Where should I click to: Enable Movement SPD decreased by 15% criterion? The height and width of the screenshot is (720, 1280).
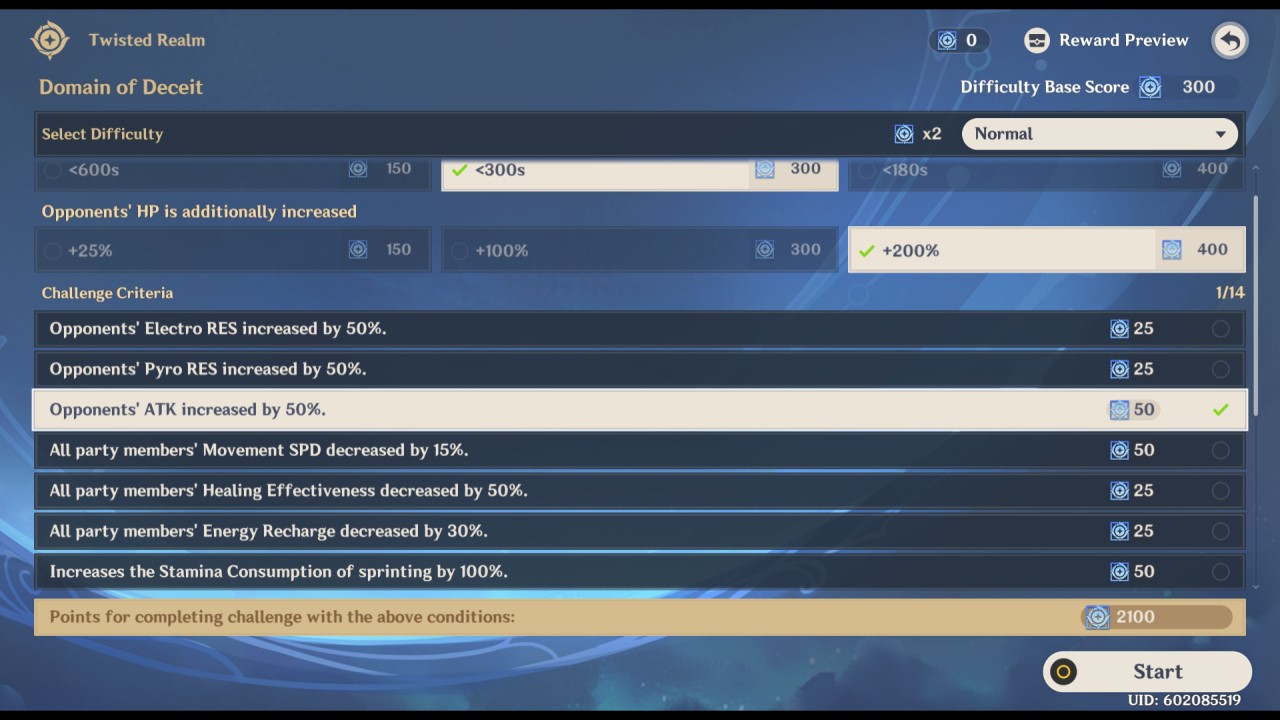[x=1220, y=450]
